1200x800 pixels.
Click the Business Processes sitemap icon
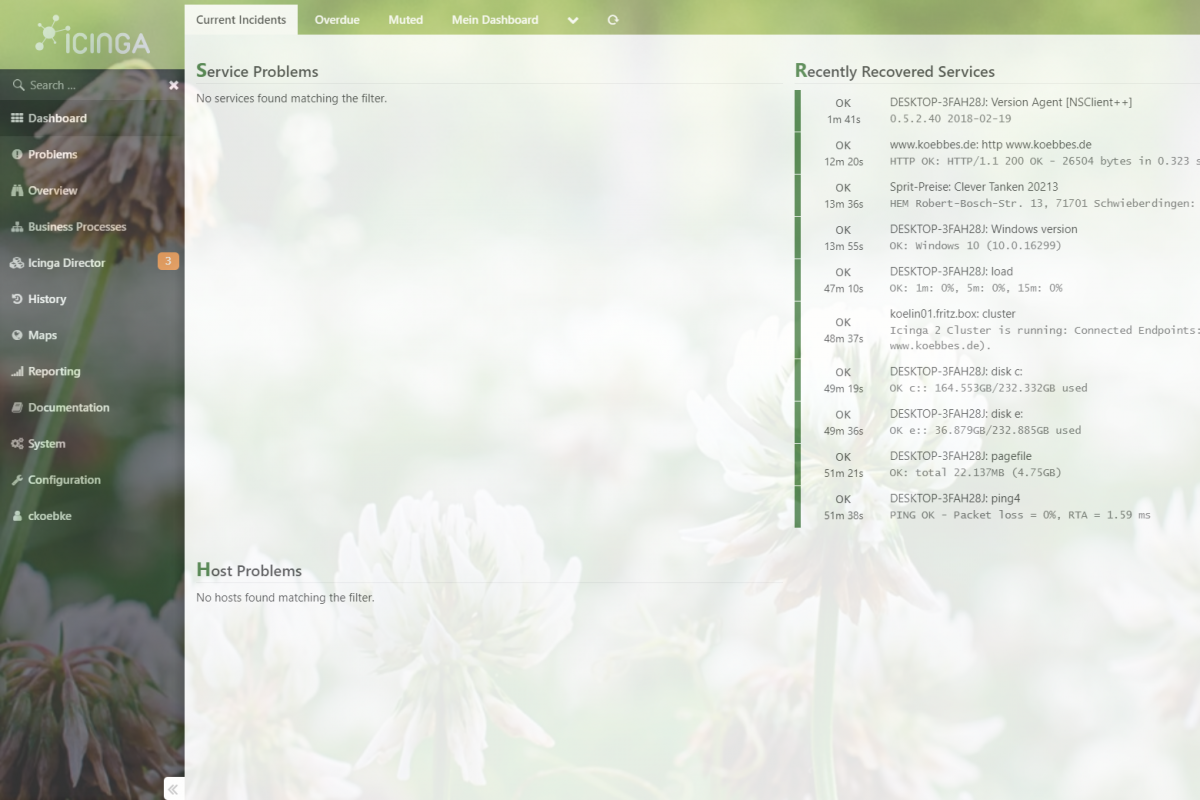tap(17, 227)
